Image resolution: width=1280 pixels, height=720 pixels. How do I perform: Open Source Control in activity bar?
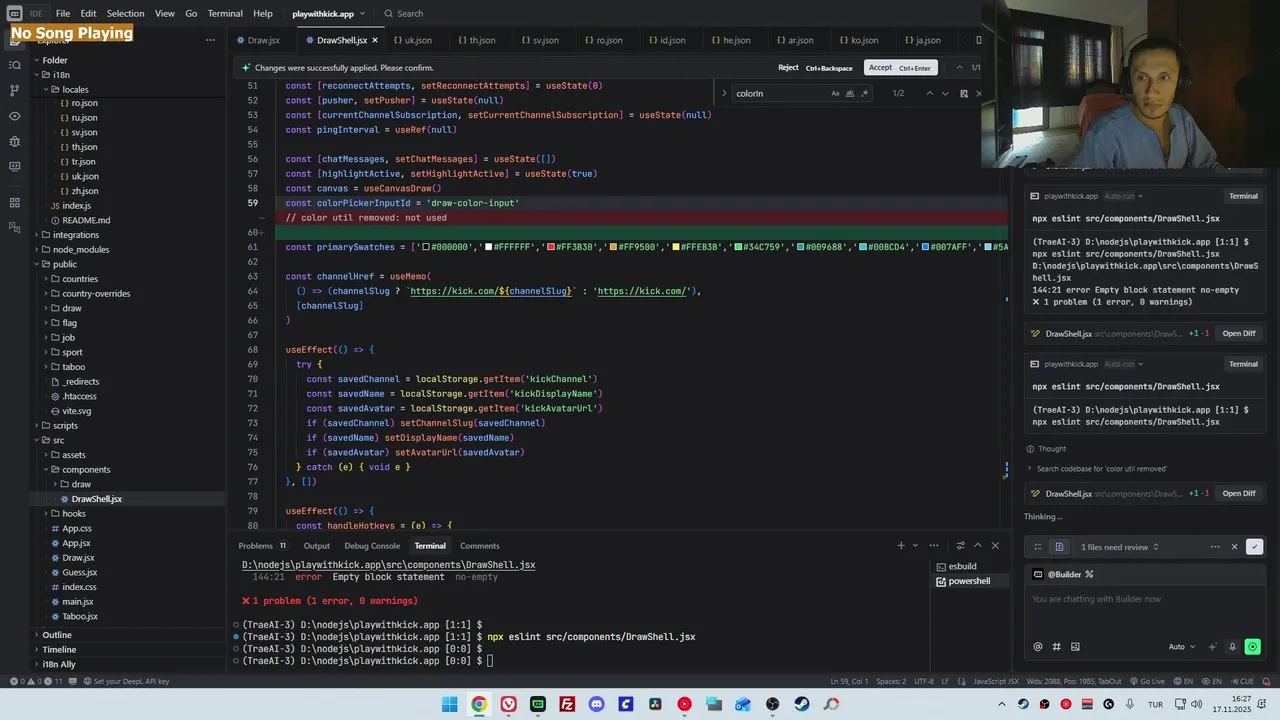click(x=14, y=90)
